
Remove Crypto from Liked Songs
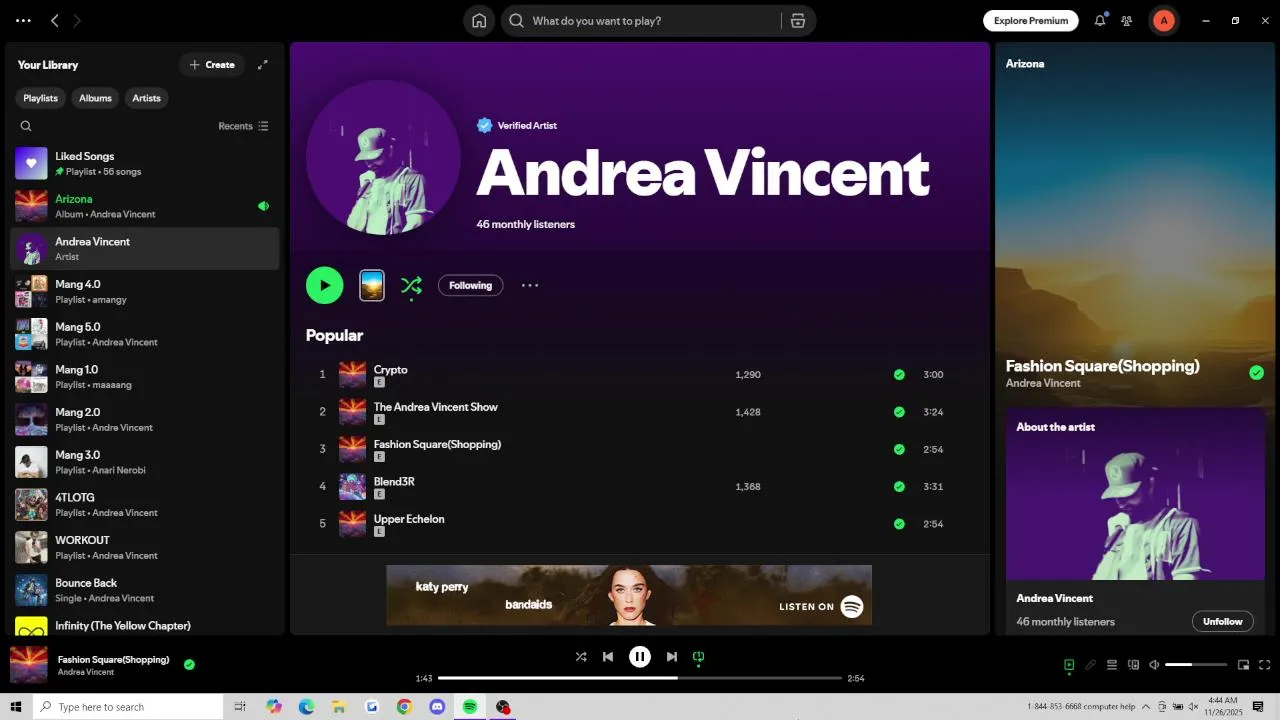pos(899,375)
